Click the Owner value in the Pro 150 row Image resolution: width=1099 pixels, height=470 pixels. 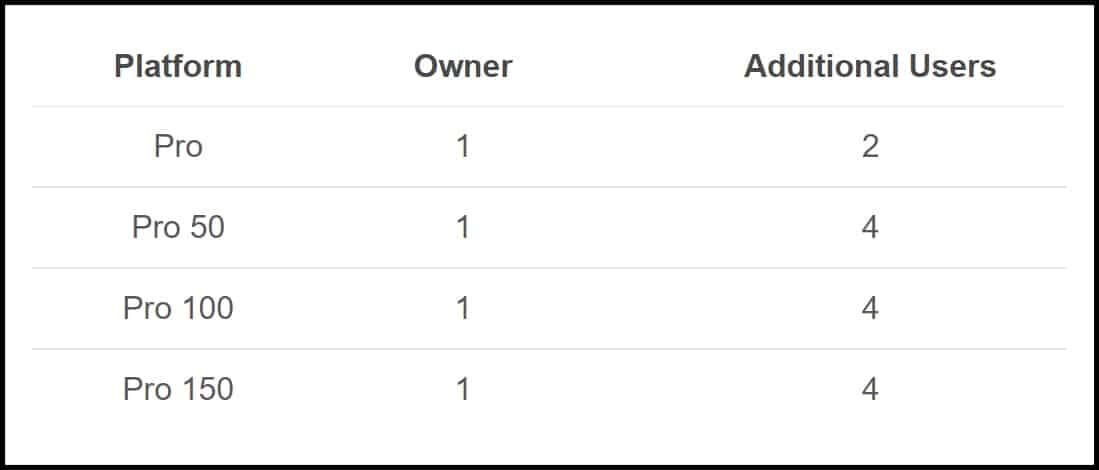click(463, 389)
